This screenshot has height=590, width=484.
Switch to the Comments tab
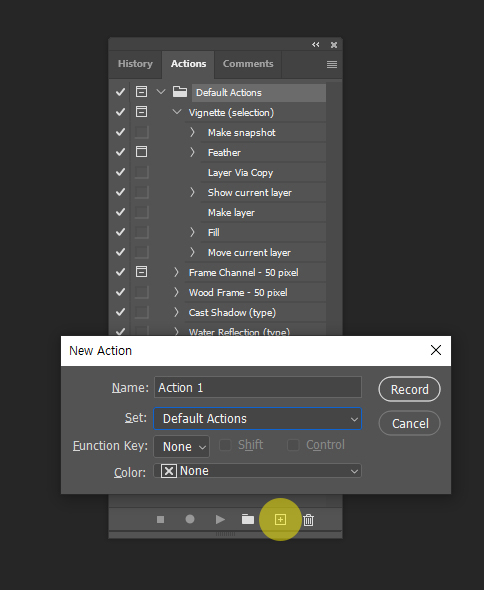click(248, 64)
